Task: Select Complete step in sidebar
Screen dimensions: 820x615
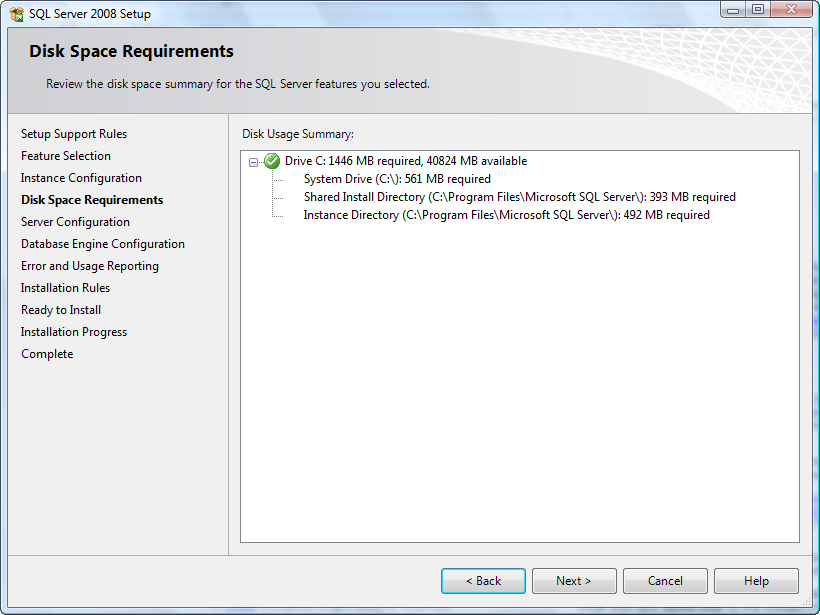Action: [47, 354]
